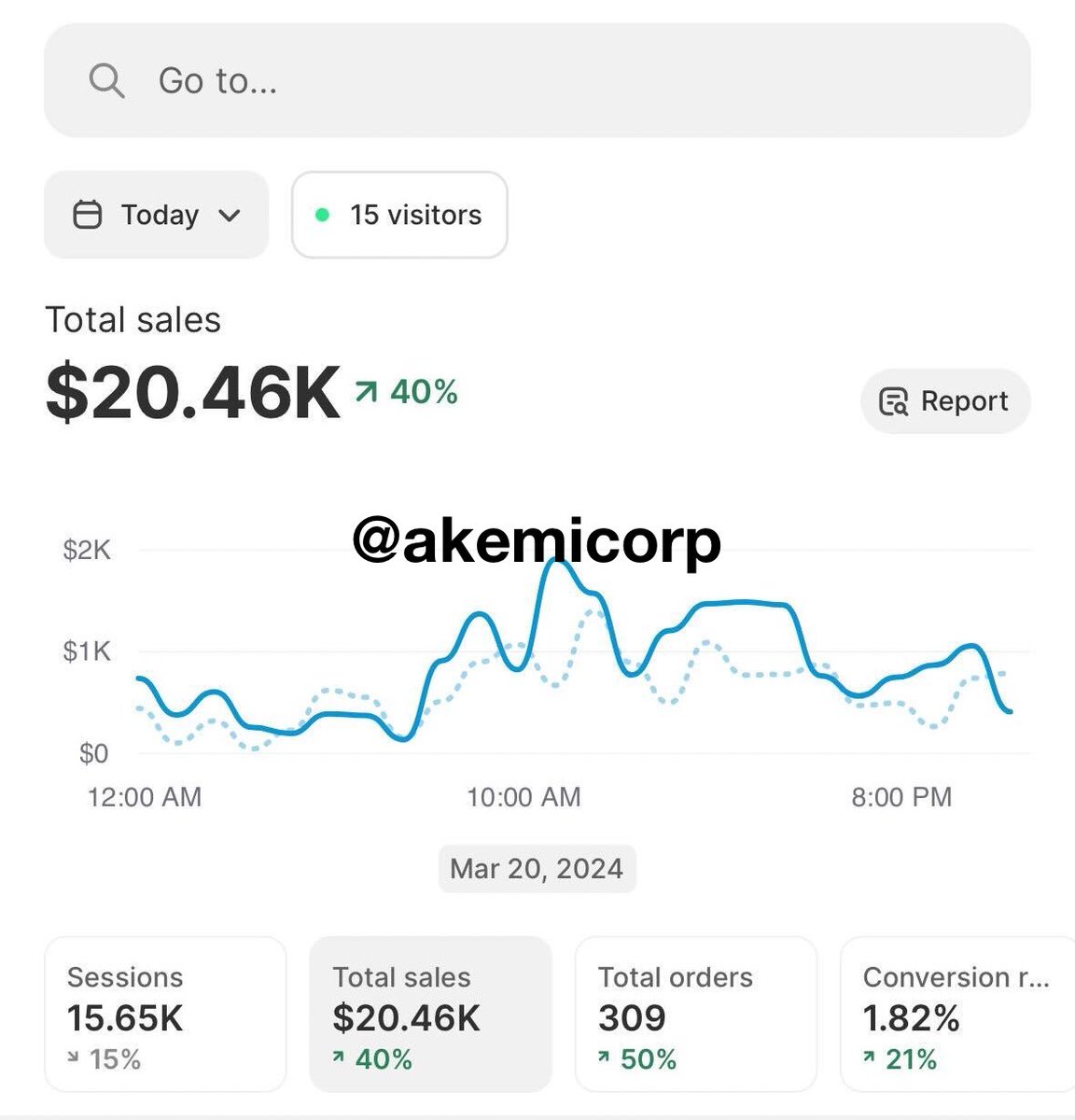Screen dimensions: 1075x1120
Task: Click the green arrow next to 40%
Action: click(x=366, y=392)
